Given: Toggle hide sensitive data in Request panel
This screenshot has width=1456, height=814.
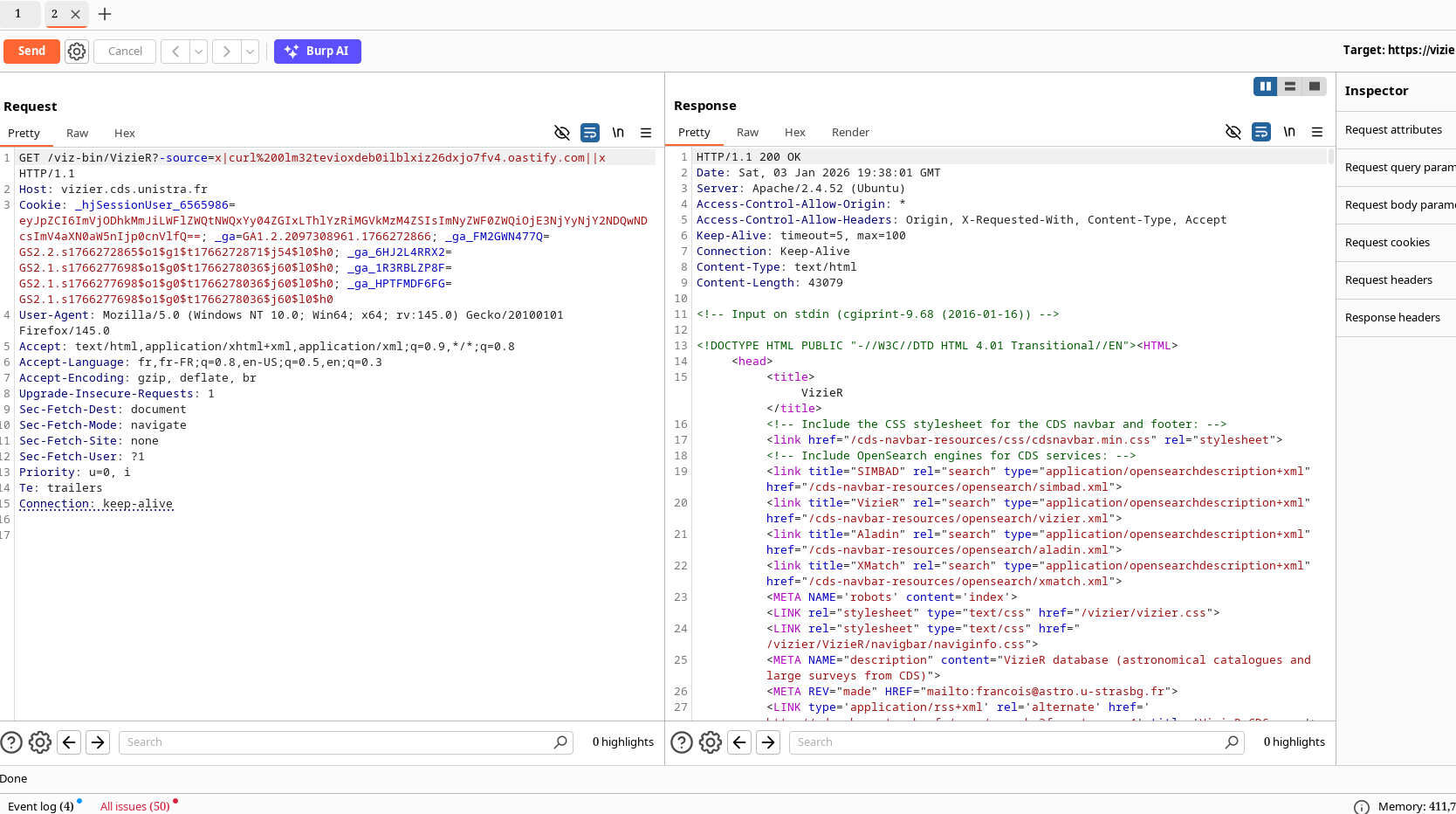Looking at the screenshot, I should click(x=562, y=133).
